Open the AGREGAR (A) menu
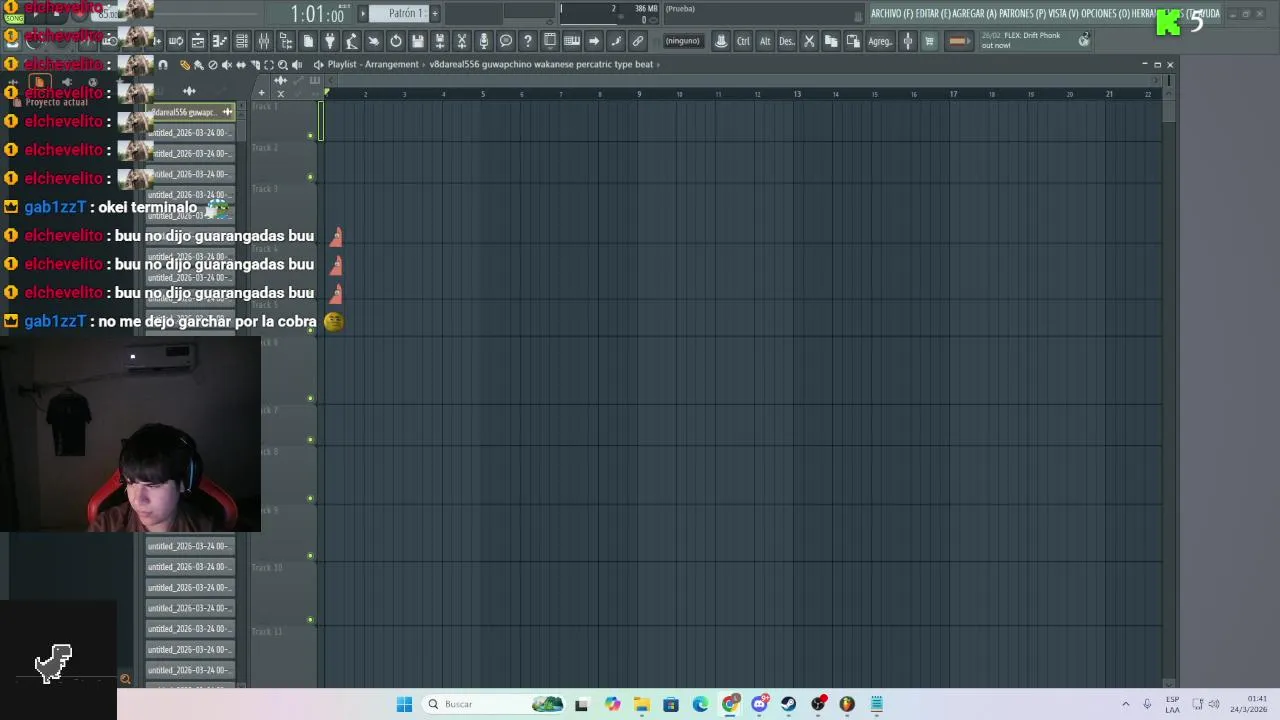The height and width of the screenshot is (720, 1280). coord(975,13)
